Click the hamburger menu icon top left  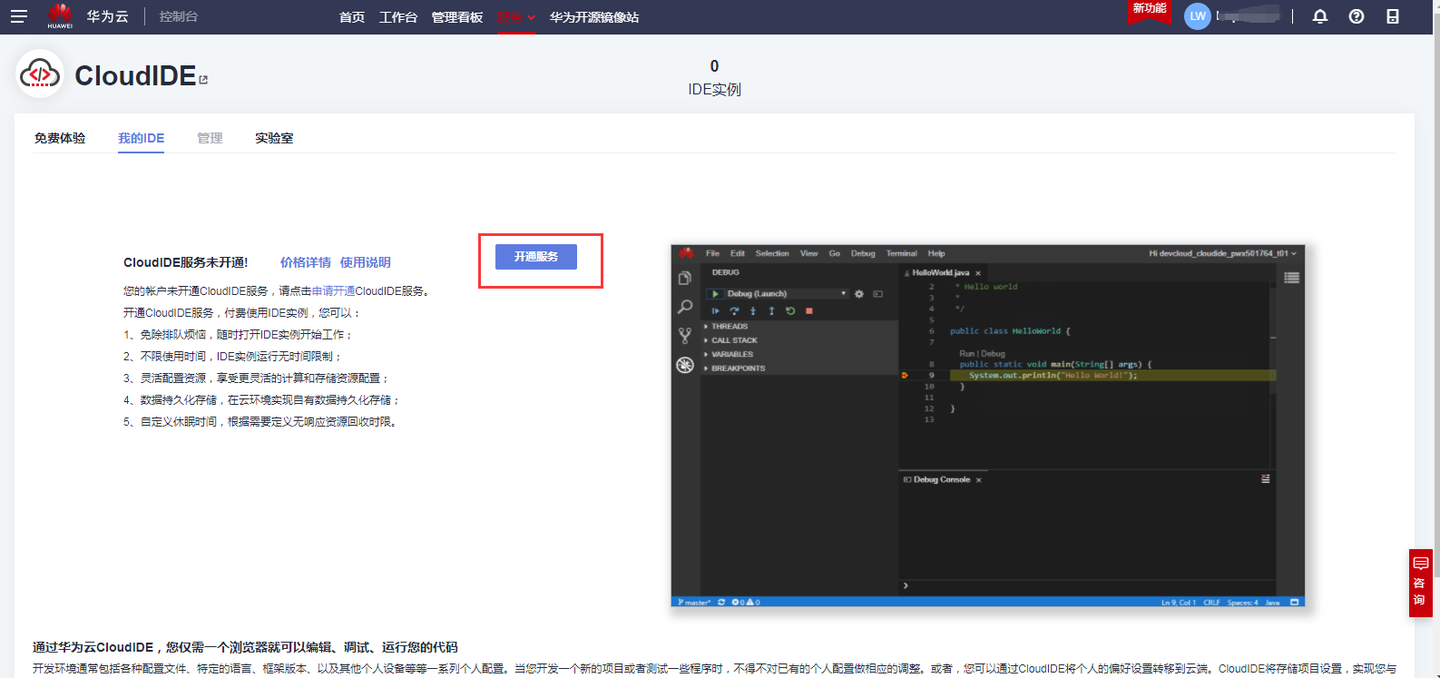point(18,16)
